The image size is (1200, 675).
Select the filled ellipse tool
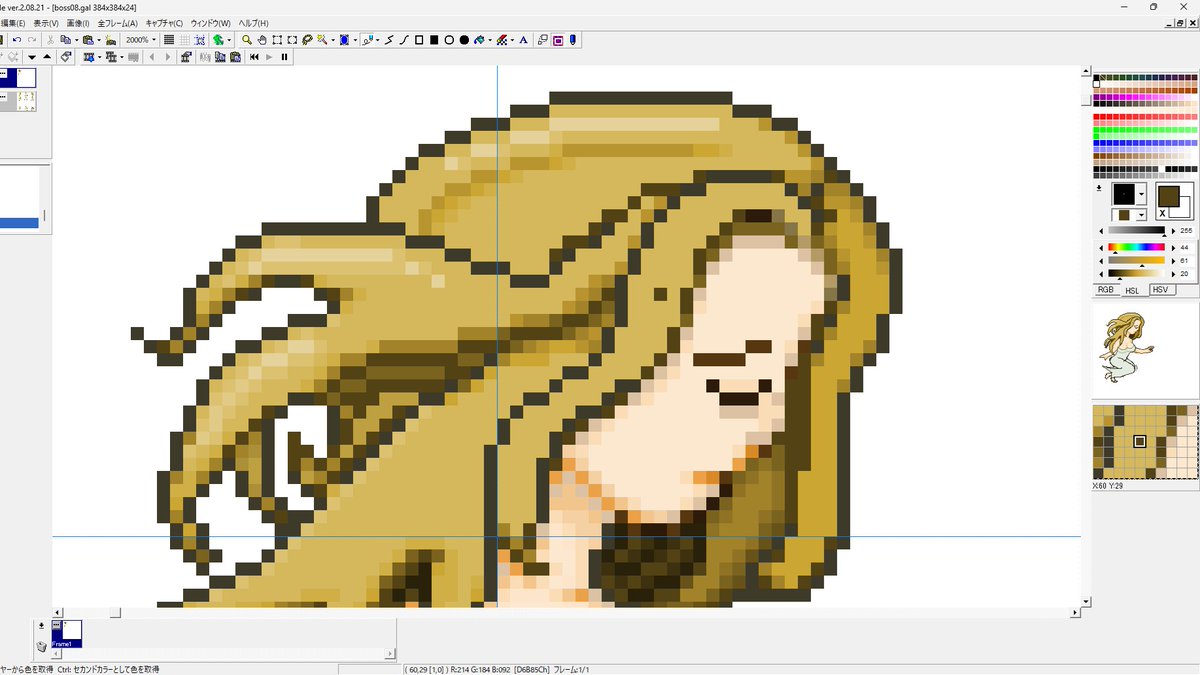coord(464,40)
